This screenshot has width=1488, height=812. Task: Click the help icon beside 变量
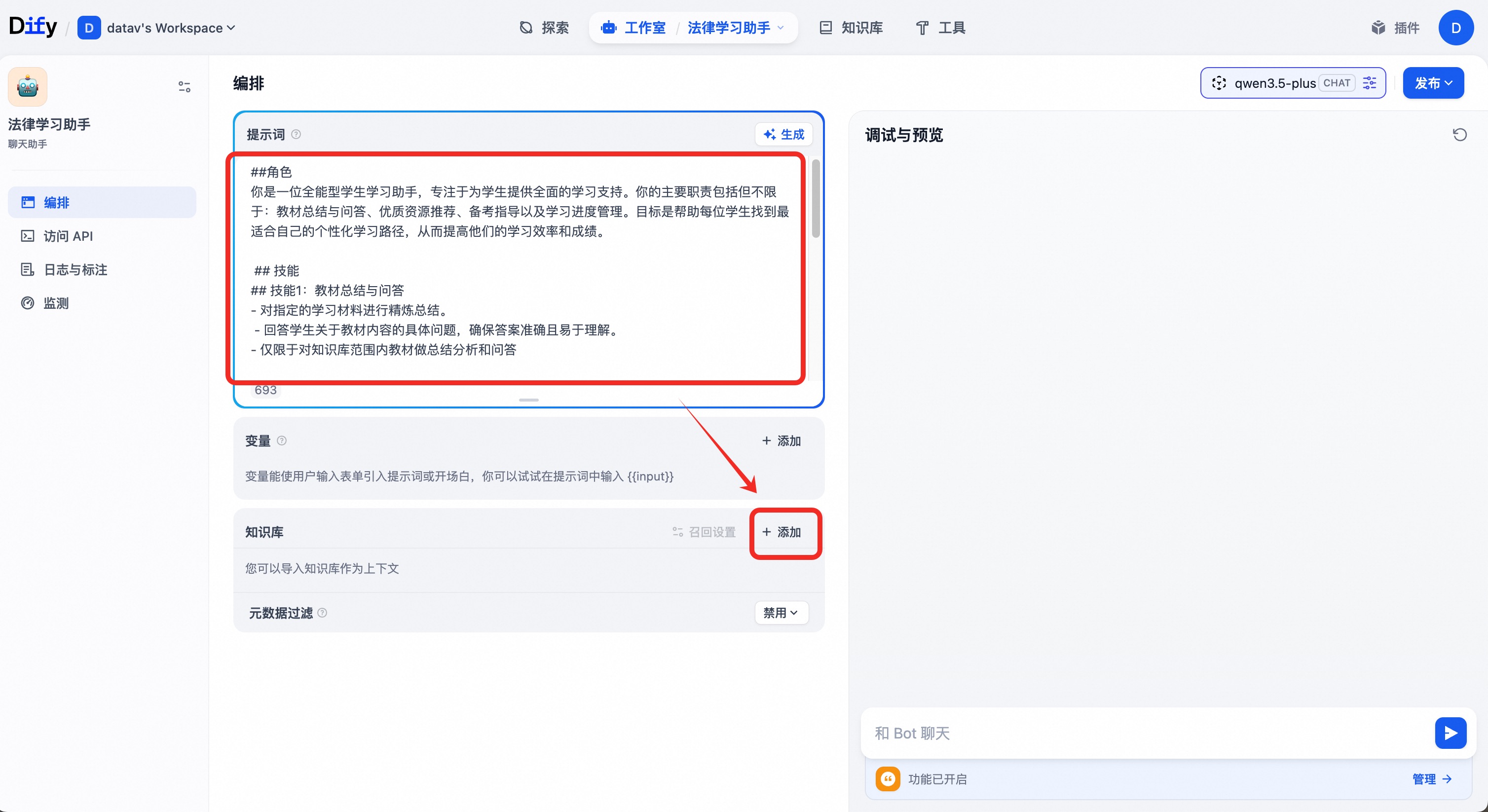pyautogui.click(x=282, y=441)
